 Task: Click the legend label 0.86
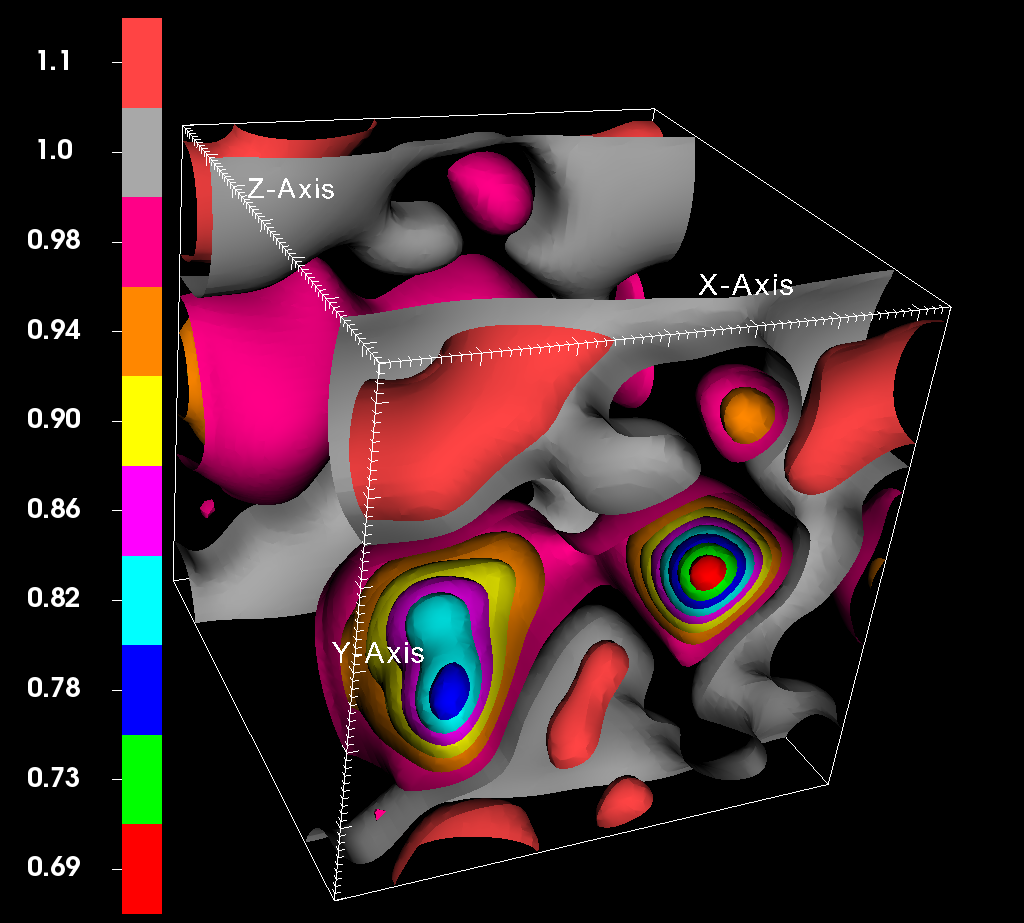54,509
